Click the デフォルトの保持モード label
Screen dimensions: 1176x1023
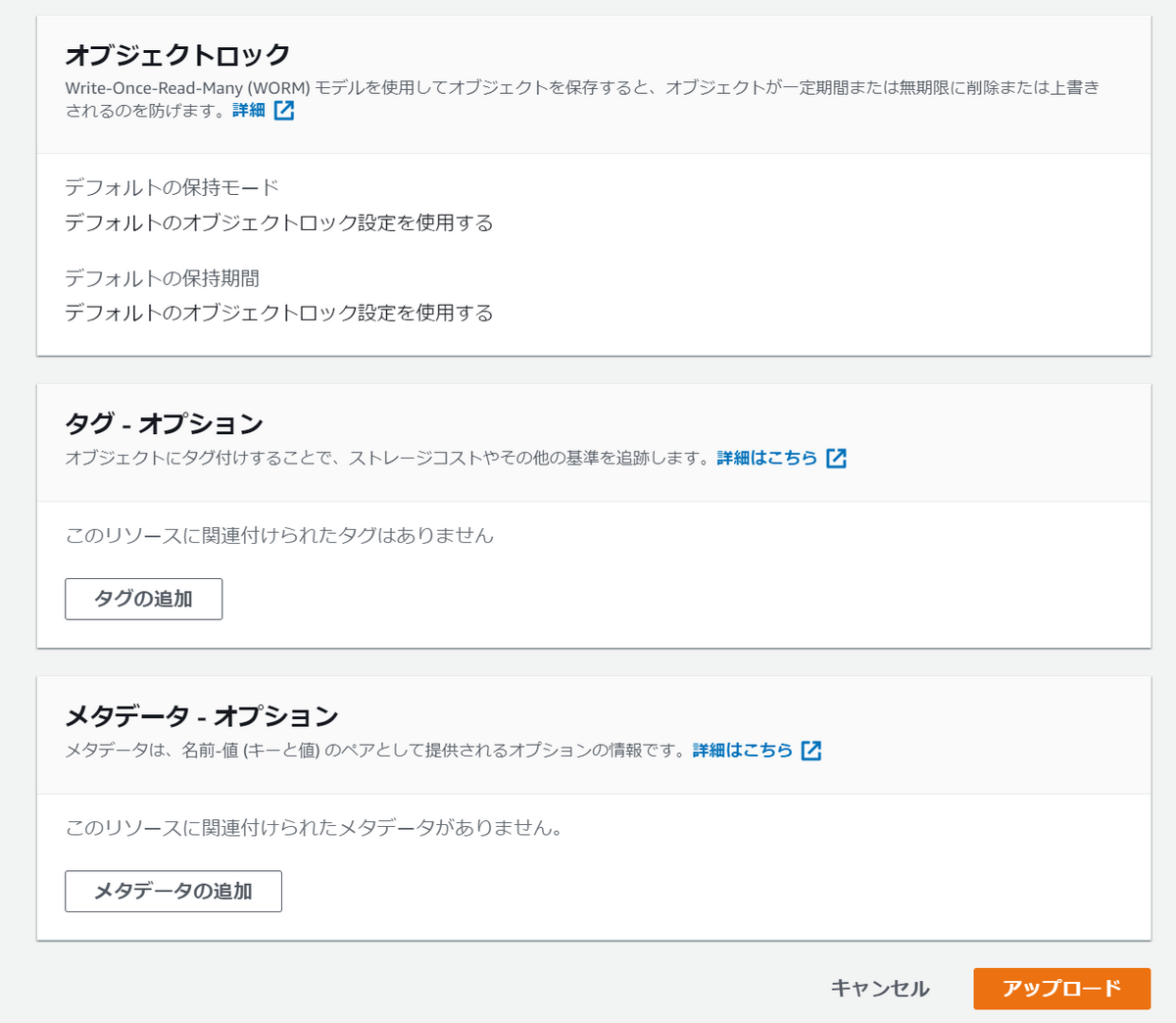[172, 187]
